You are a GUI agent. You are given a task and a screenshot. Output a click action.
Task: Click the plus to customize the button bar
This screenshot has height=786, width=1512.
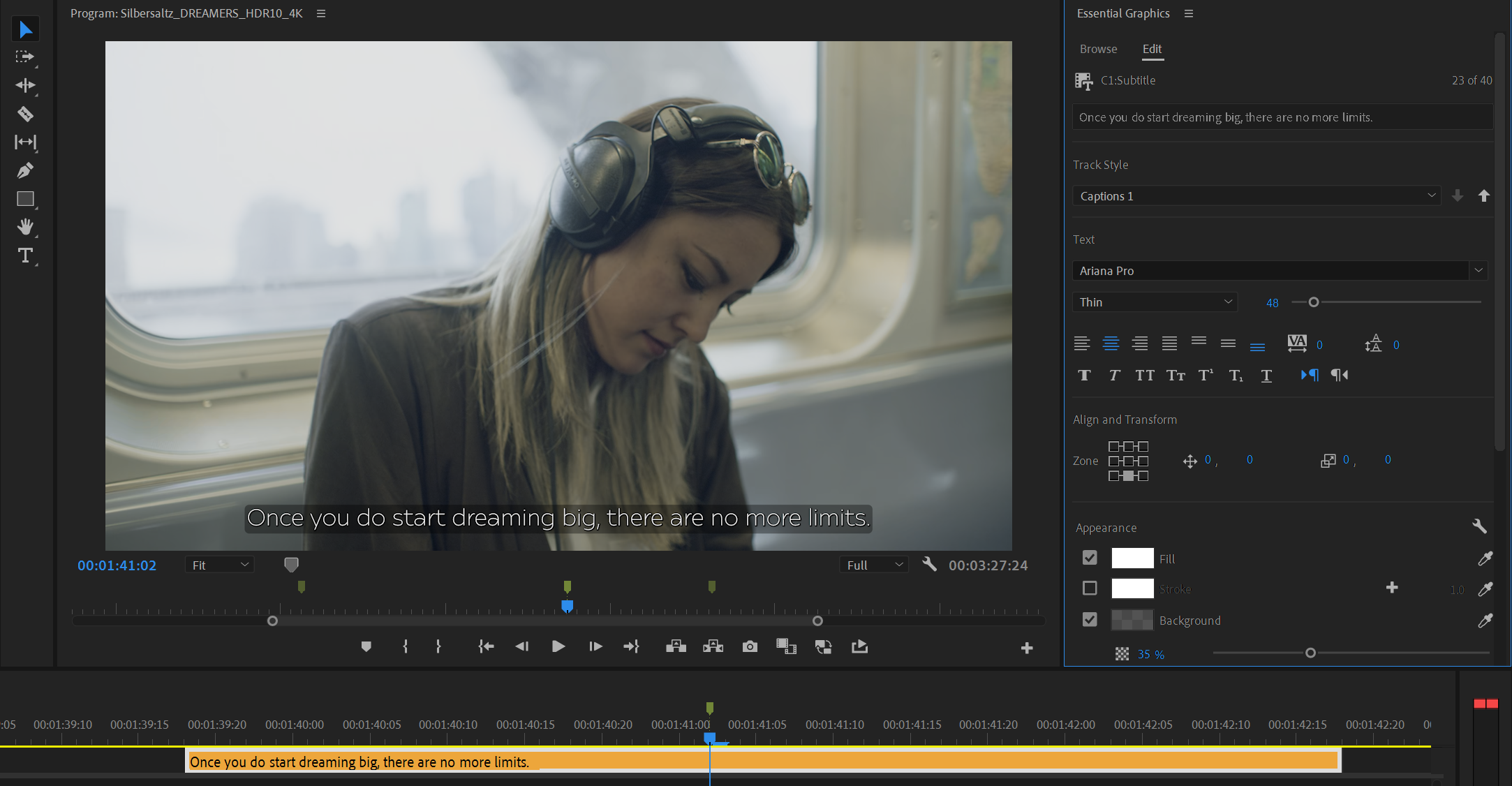click(1027, 647)
